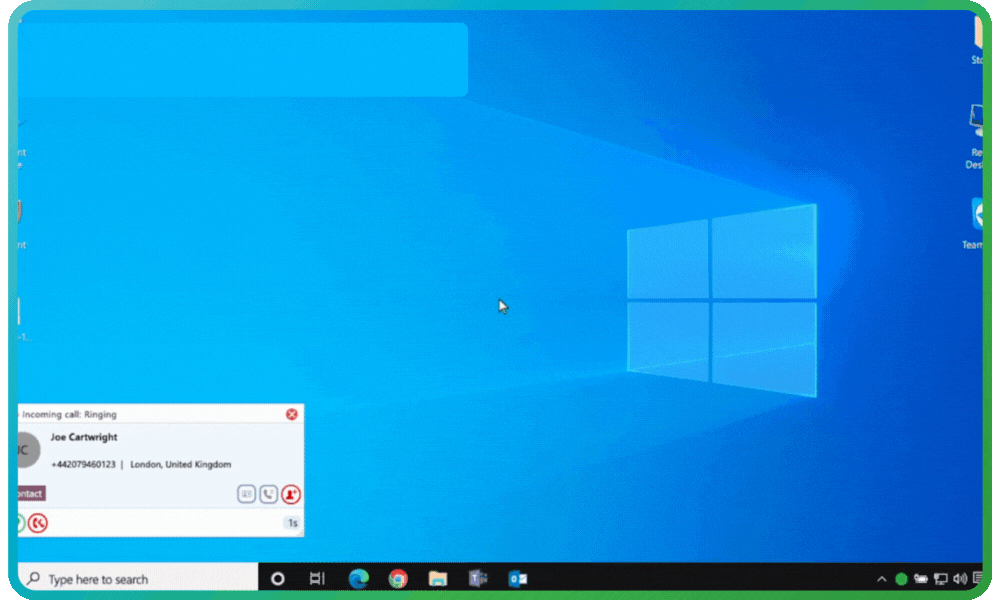Viewport: 1000px width, 600px height.
Task: Click the Joe Cartwright caller name
Action: coord(84,438)
